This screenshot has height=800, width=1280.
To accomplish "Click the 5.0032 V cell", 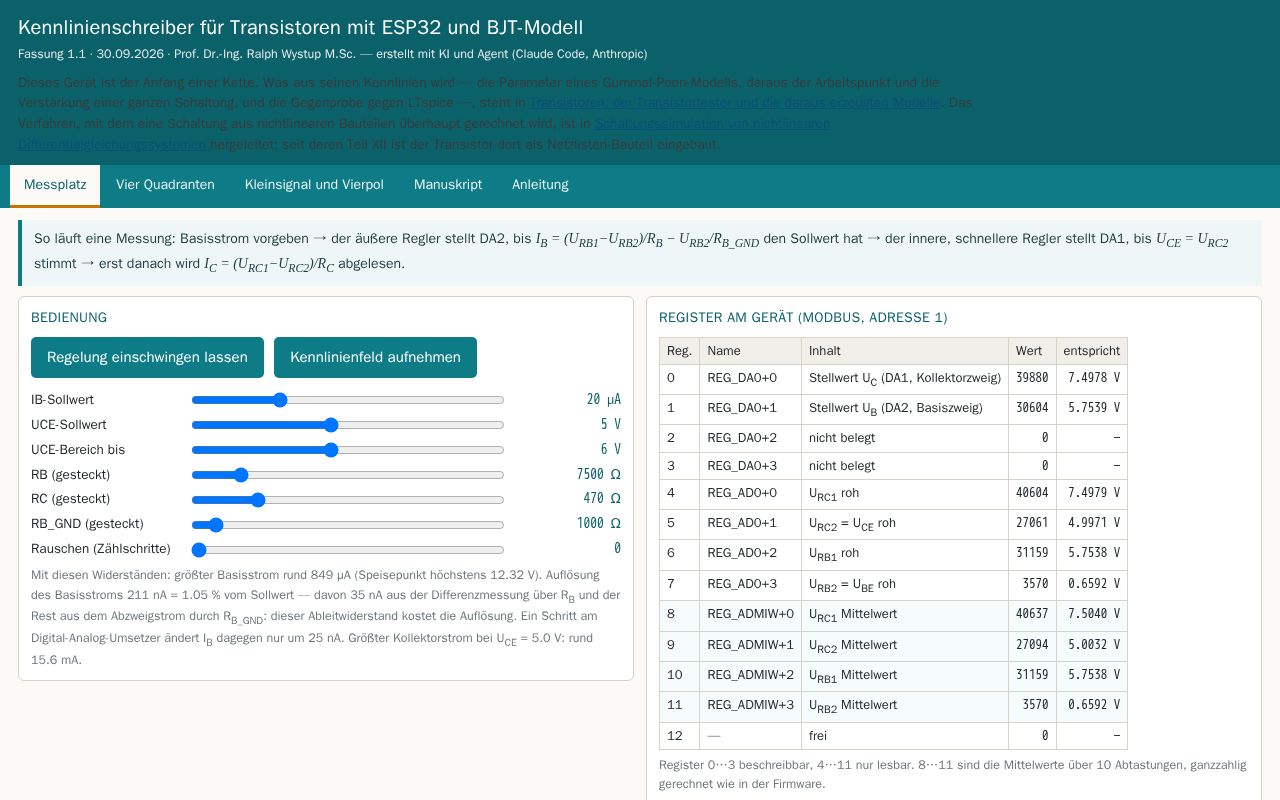I will coord(1092,646).
